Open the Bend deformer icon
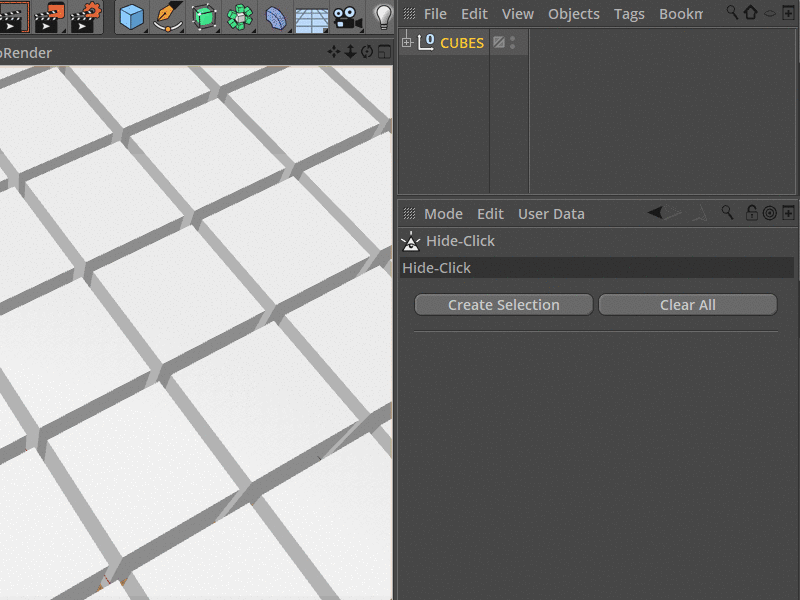Image resolution: width=800 pixels, height=600 pixels. [276, 17]
